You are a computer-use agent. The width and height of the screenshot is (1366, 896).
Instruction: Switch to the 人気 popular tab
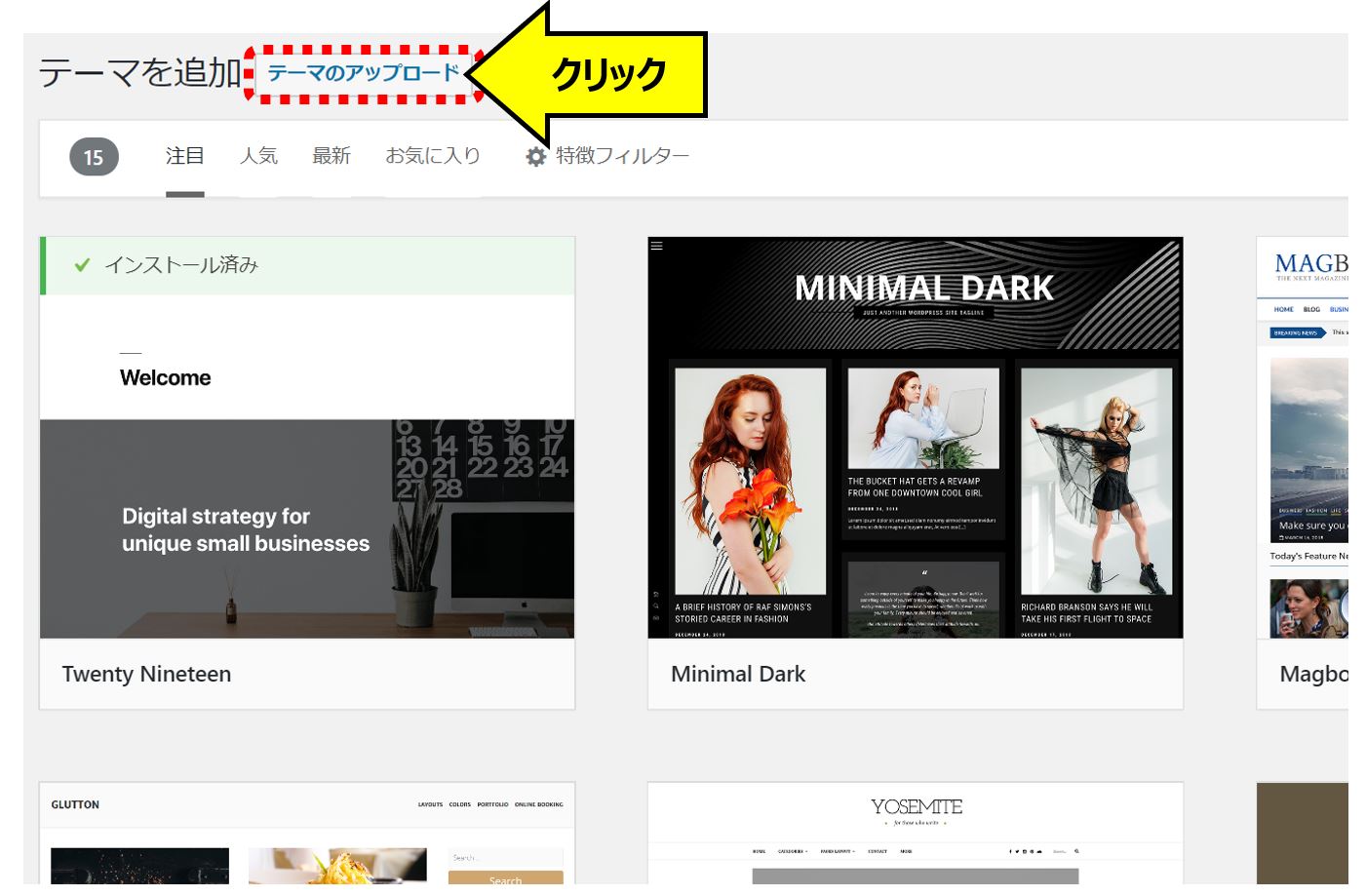tap(258, 156)
